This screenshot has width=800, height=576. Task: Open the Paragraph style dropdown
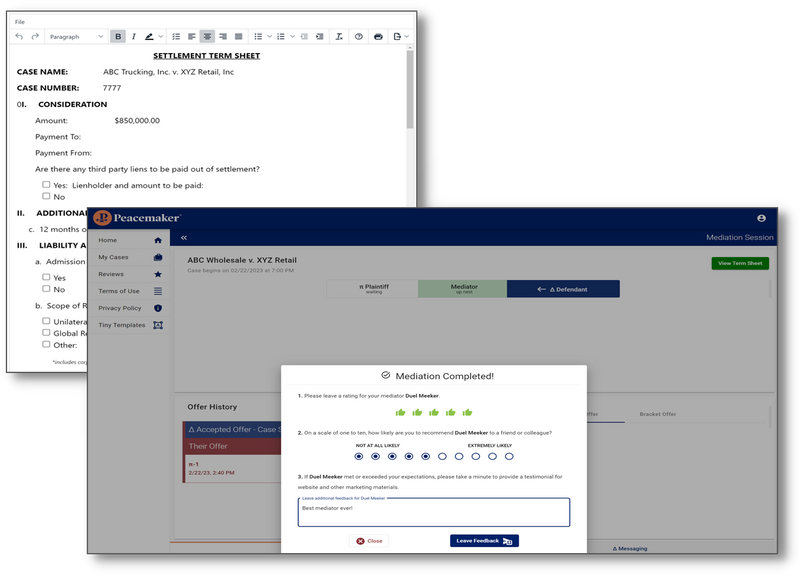[x=76, y=36]
